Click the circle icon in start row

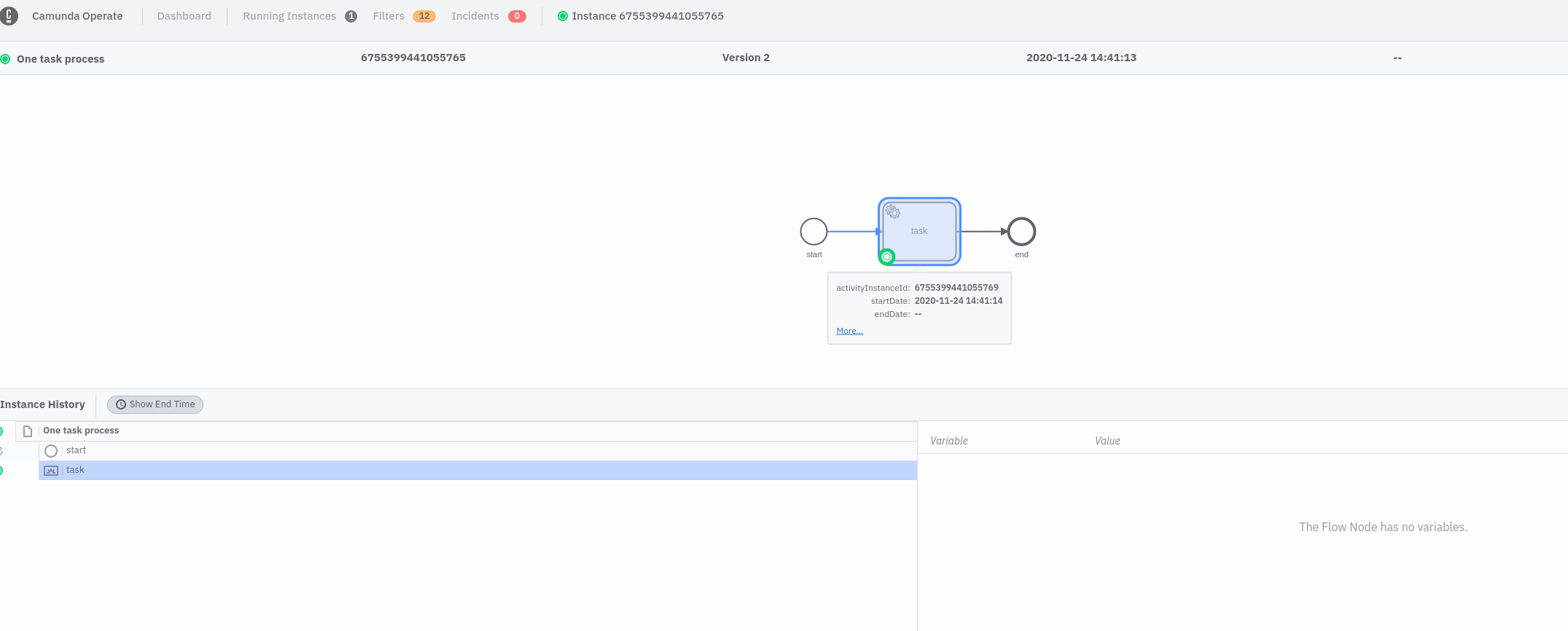point(51,451)
